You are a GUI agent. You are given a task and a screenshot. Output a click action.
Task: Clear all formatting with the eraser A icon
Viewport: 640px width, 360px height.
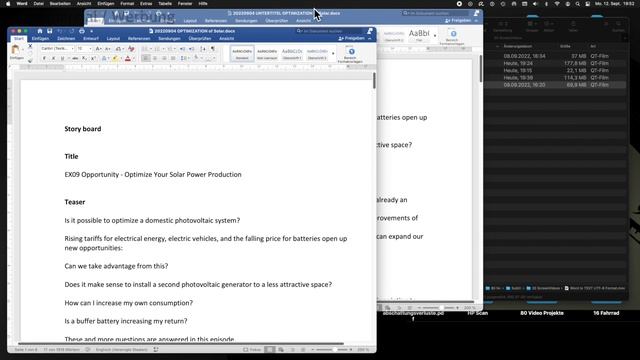coord(131,49)
